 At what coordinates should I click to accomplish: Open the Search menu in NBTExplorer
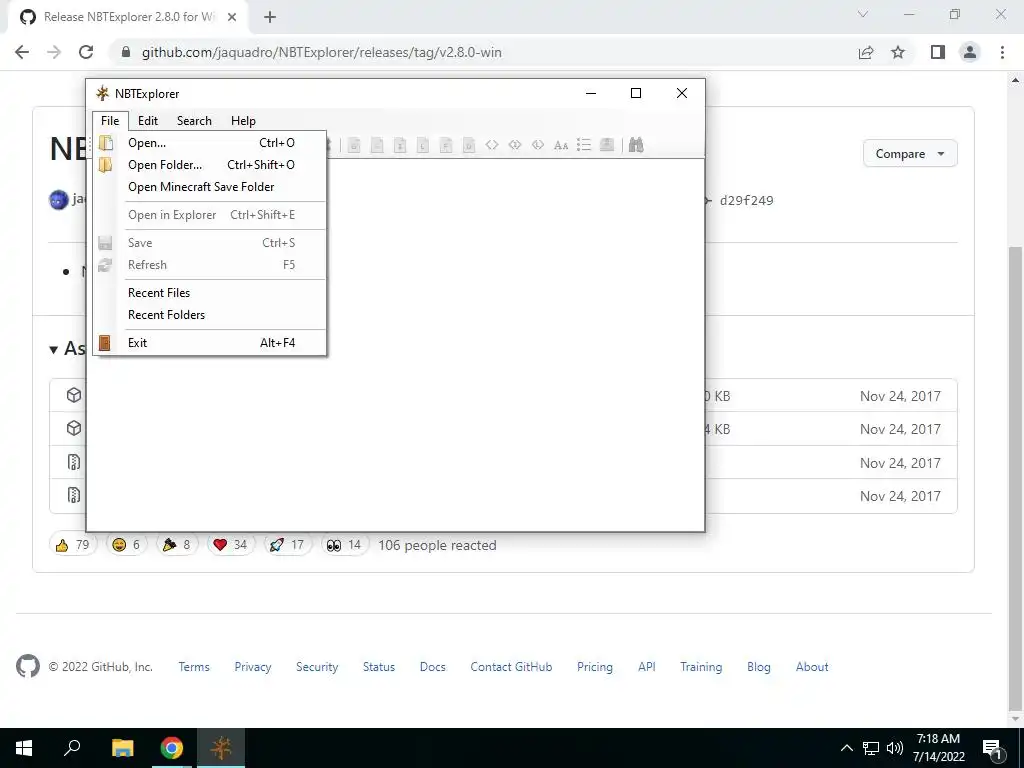pyautogui.click(x=194, y=121)
